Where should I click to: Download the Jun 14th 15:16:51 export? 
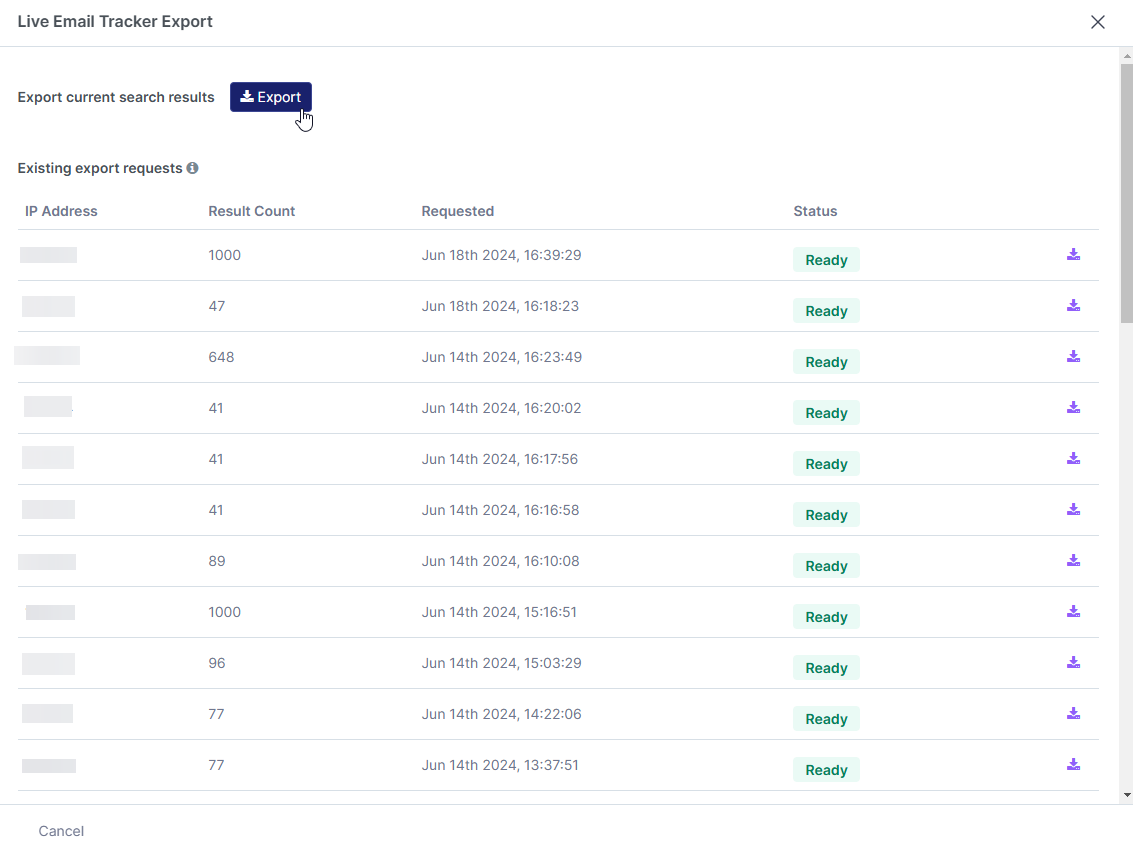click(1073, 611)
